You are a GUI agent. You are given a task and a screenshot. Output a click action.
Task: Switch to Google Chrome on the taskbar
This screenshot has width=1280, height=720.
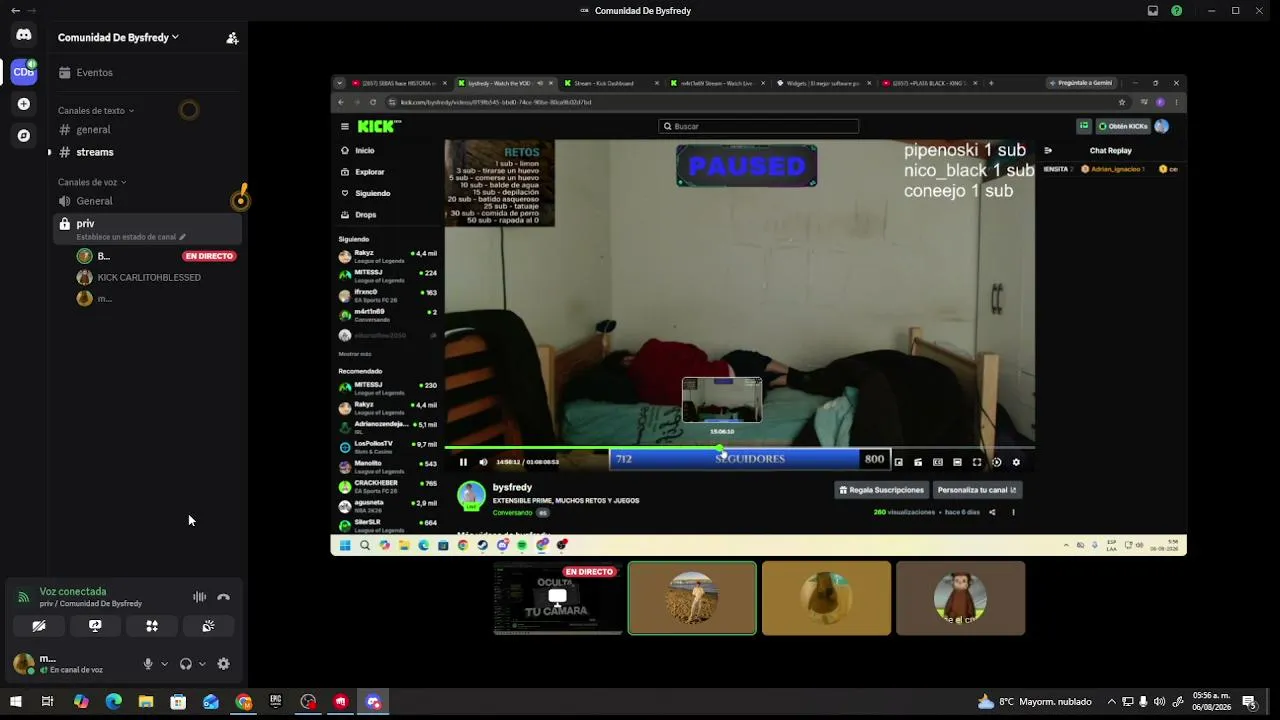coord(243,702)
